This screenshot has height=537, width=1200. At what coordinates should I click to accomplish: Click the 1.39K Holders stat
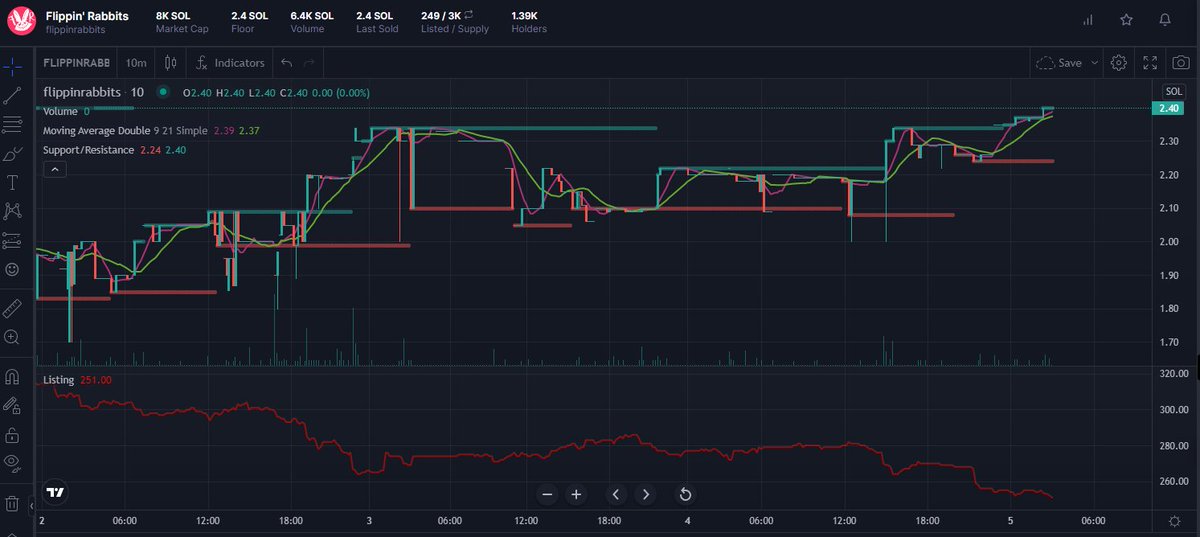click(529, 22)
